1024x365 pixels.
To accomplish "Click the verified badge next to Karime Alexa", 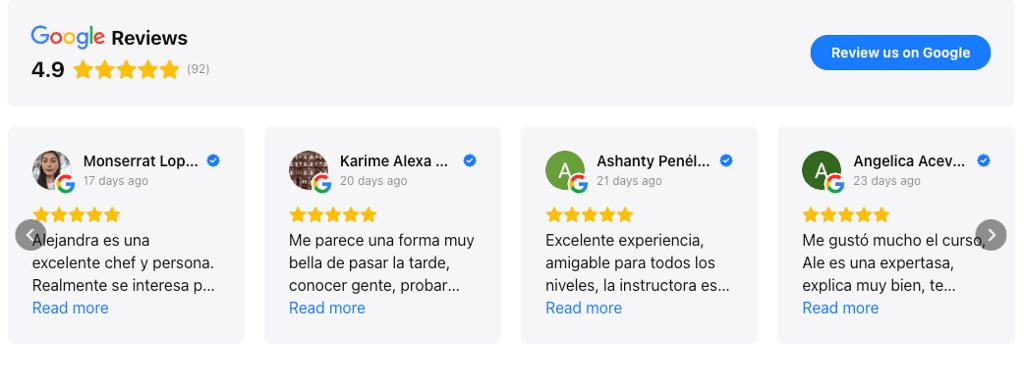I will 470,160.
